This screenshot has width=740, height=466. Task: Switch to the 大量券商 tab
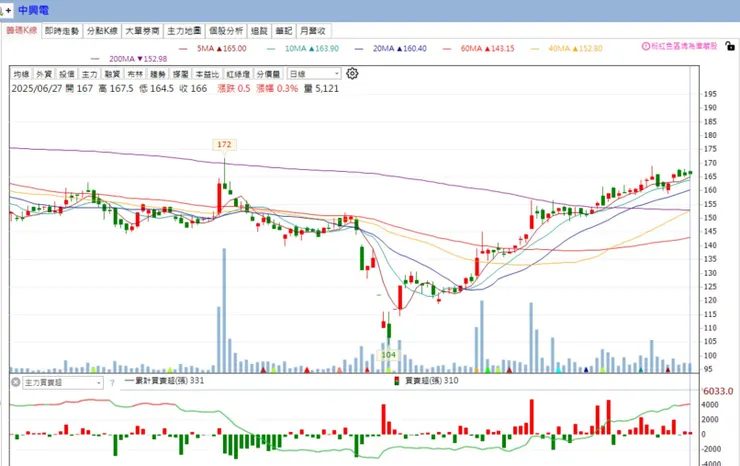(143, 31)
